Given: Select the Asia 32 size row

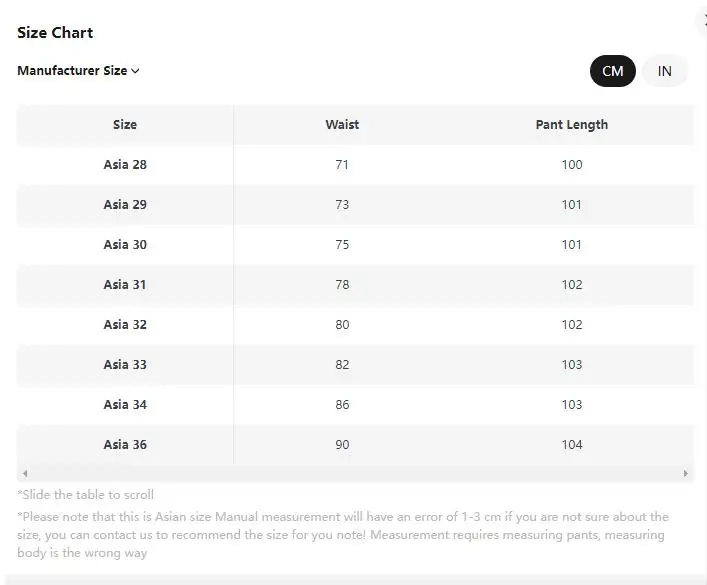Looking at the screenshot, I should click(125, 325).
